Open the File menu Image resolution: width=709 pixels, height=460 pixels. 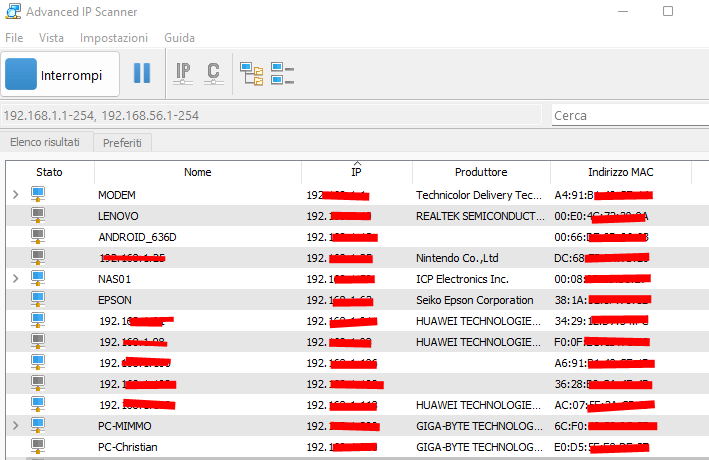click(x=14, y=38)
